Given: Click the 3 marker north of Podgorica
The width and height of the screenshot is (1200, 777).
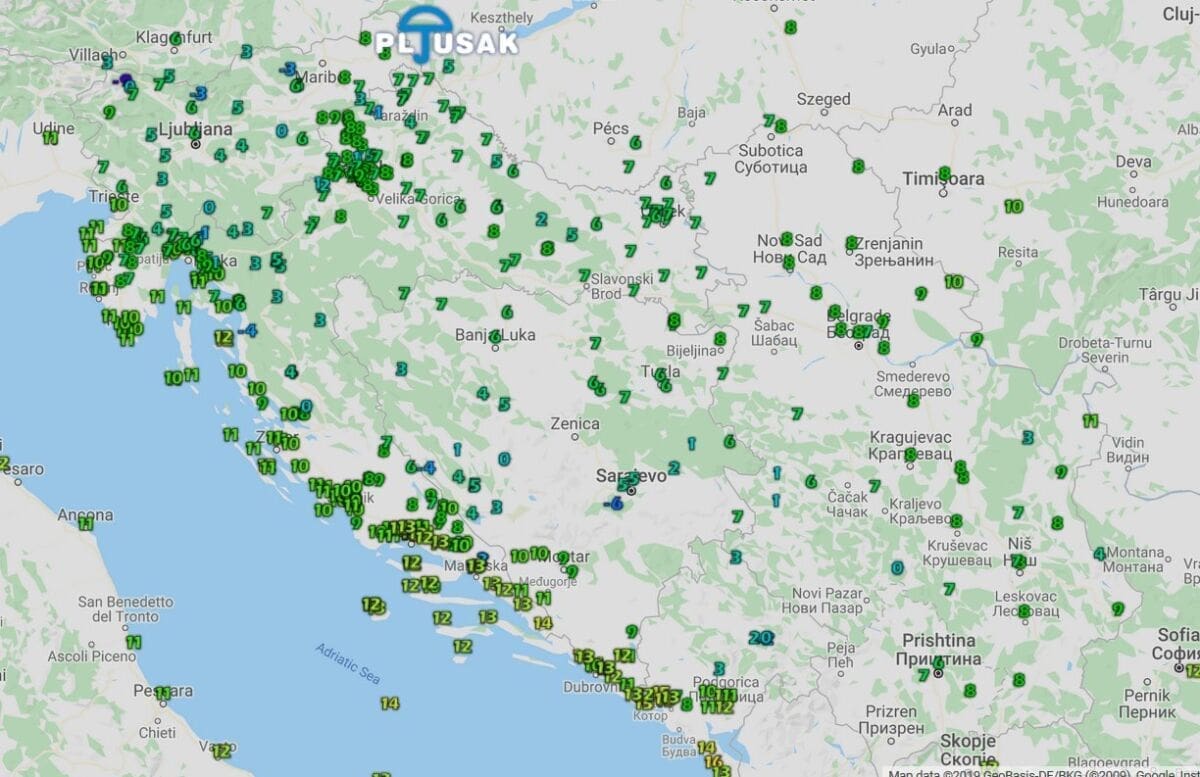Looking at the screenshot, I should pyautogui.click(x=718, y=668).
